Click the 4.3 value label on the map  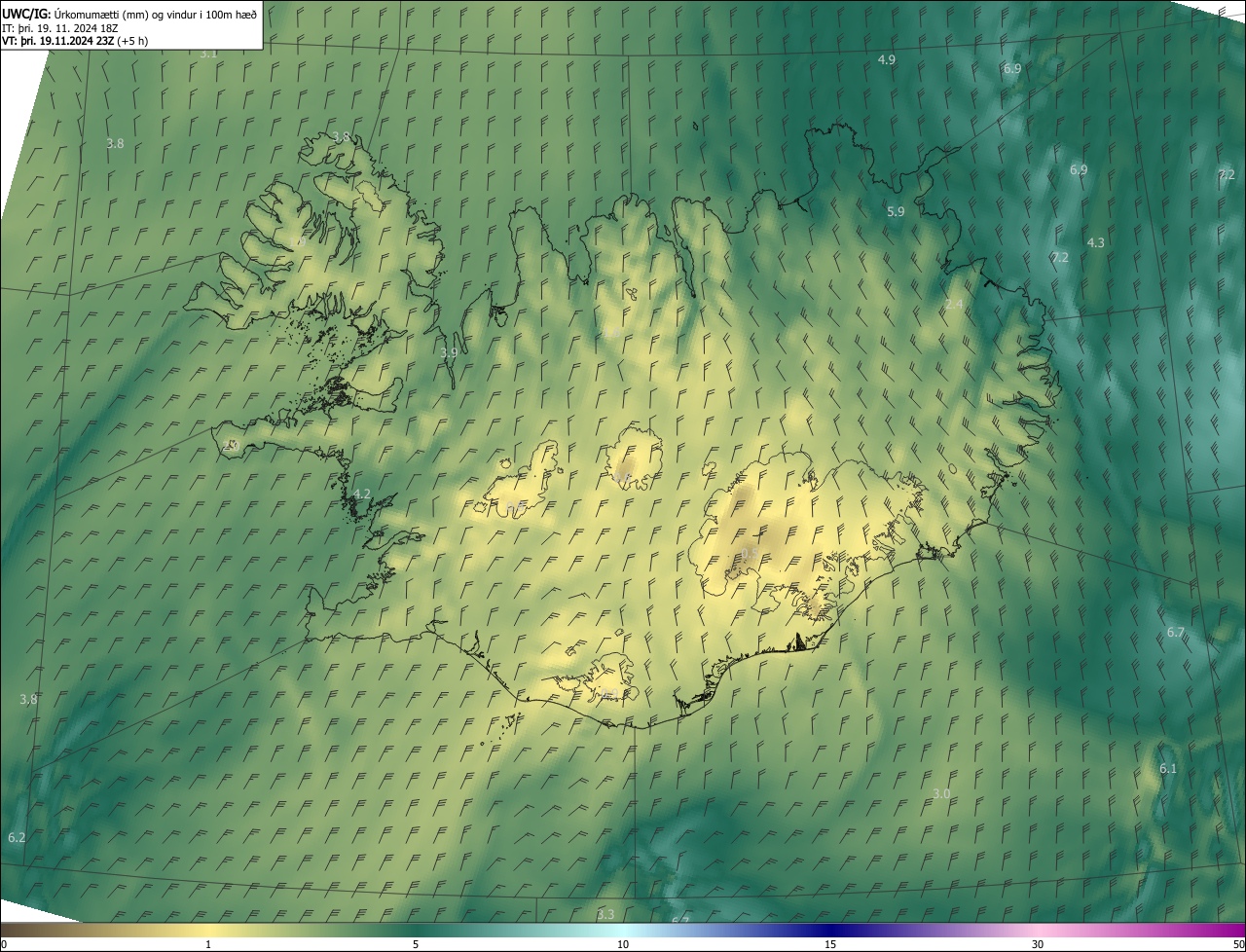pos(1096,242)
